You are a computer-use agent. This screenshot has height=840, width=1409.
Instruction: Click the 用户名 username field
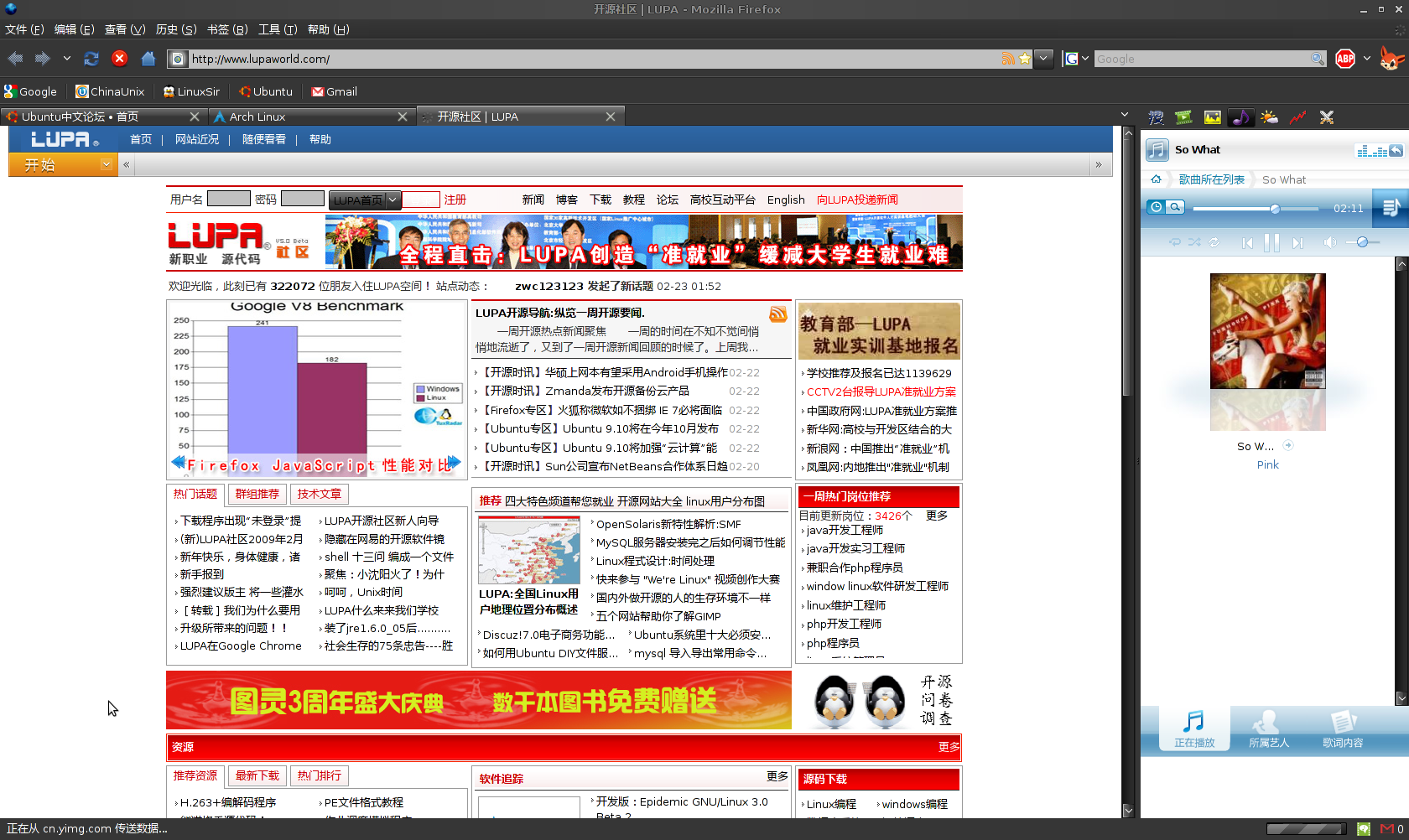229,199
